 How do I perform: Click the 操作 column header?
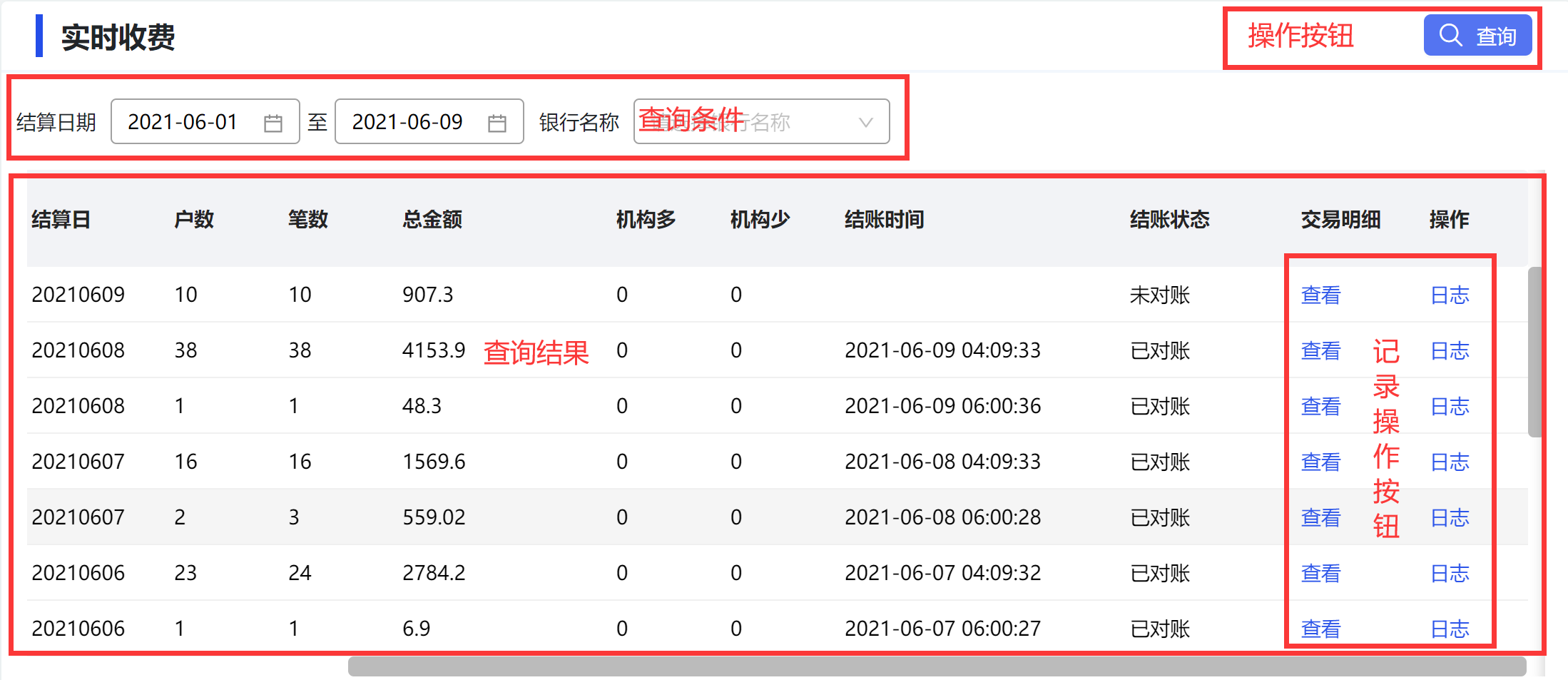click(x=1450, y=219)
